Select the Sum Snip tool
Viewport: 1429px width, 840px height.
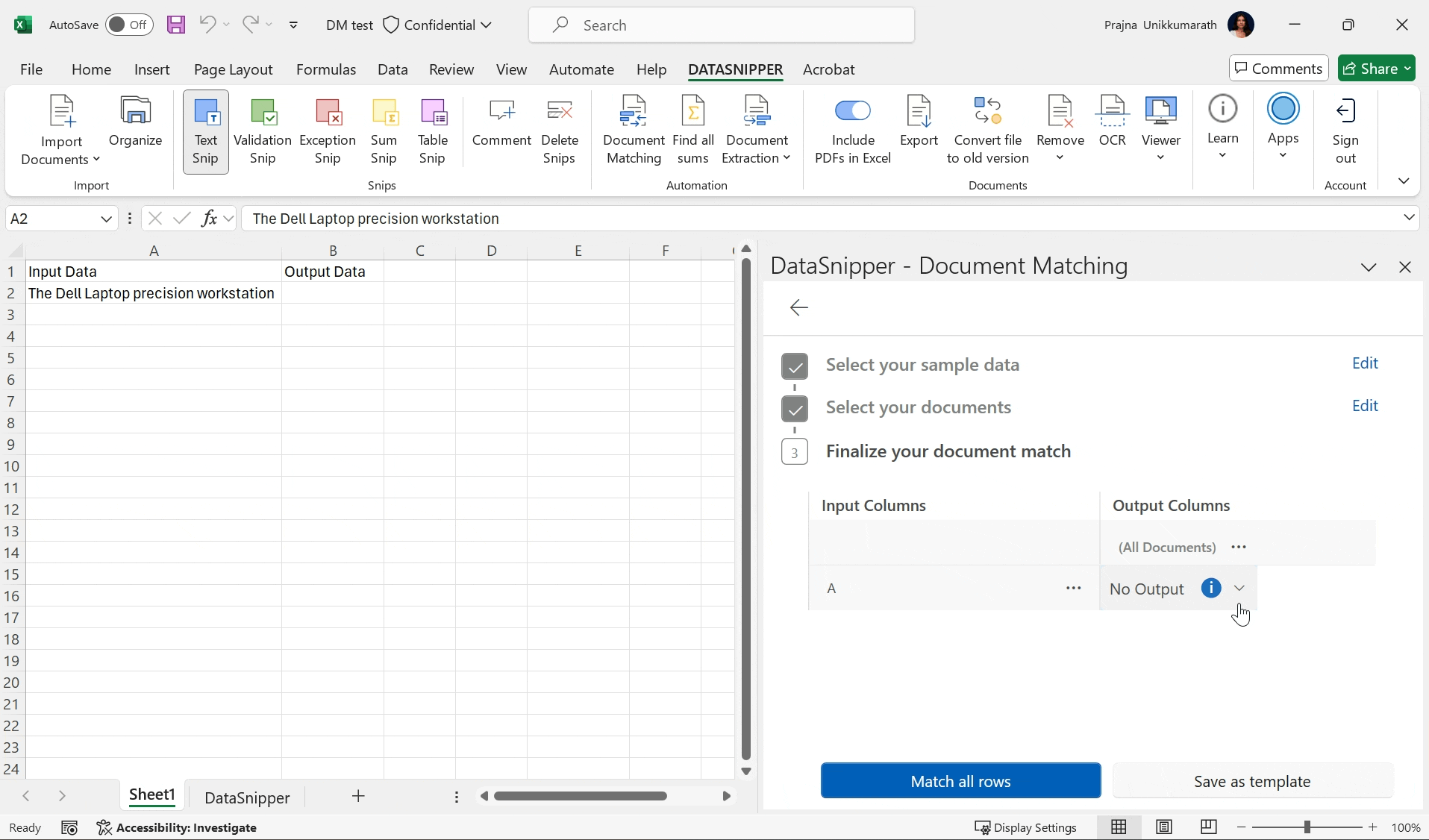(x=384, y=132)
